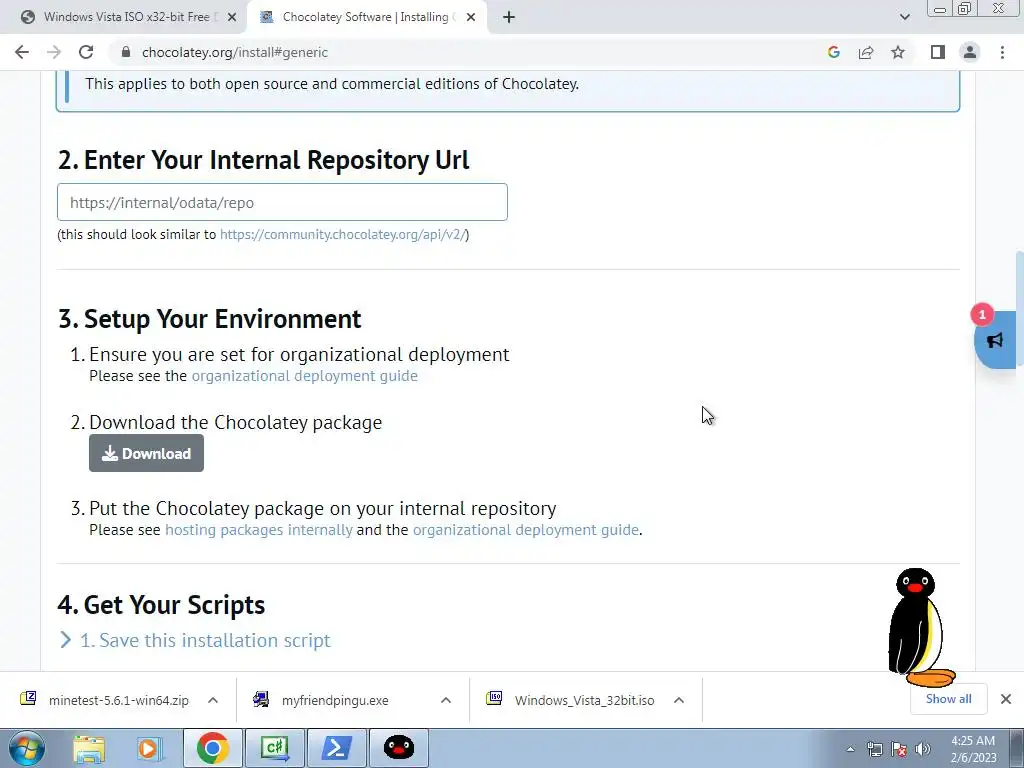Click the Pingu penguin character
1024x768 pixels.
tap(920, 627)
